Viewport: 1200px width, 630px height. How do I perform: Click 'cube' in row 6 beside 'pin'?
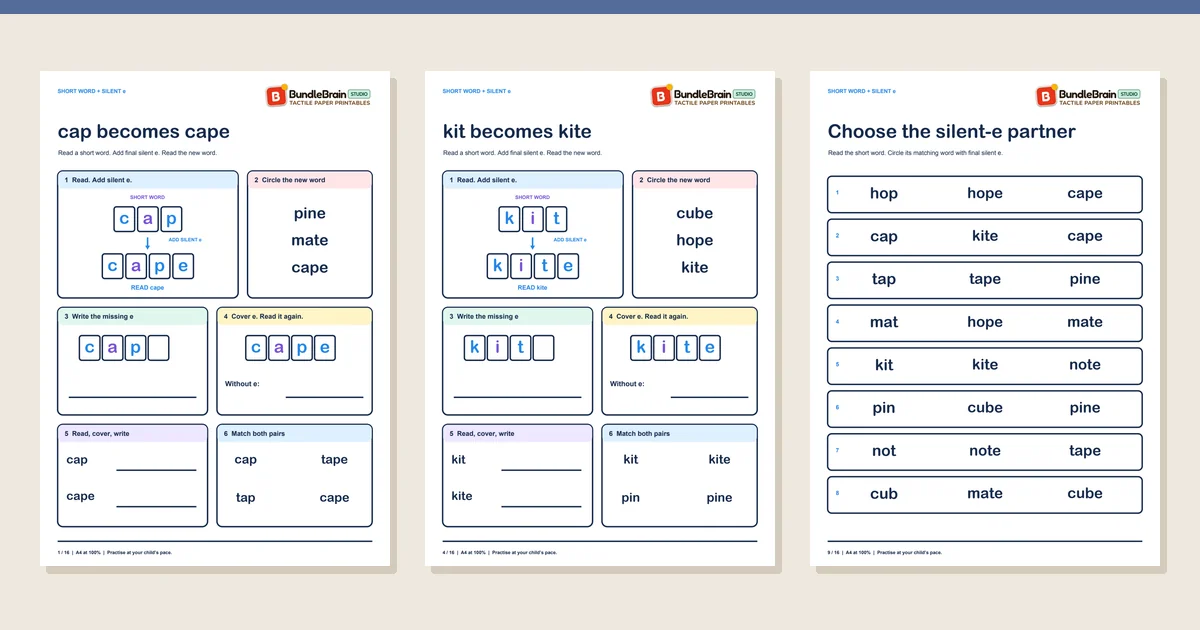pyautogui.click(x=985, y=408)
